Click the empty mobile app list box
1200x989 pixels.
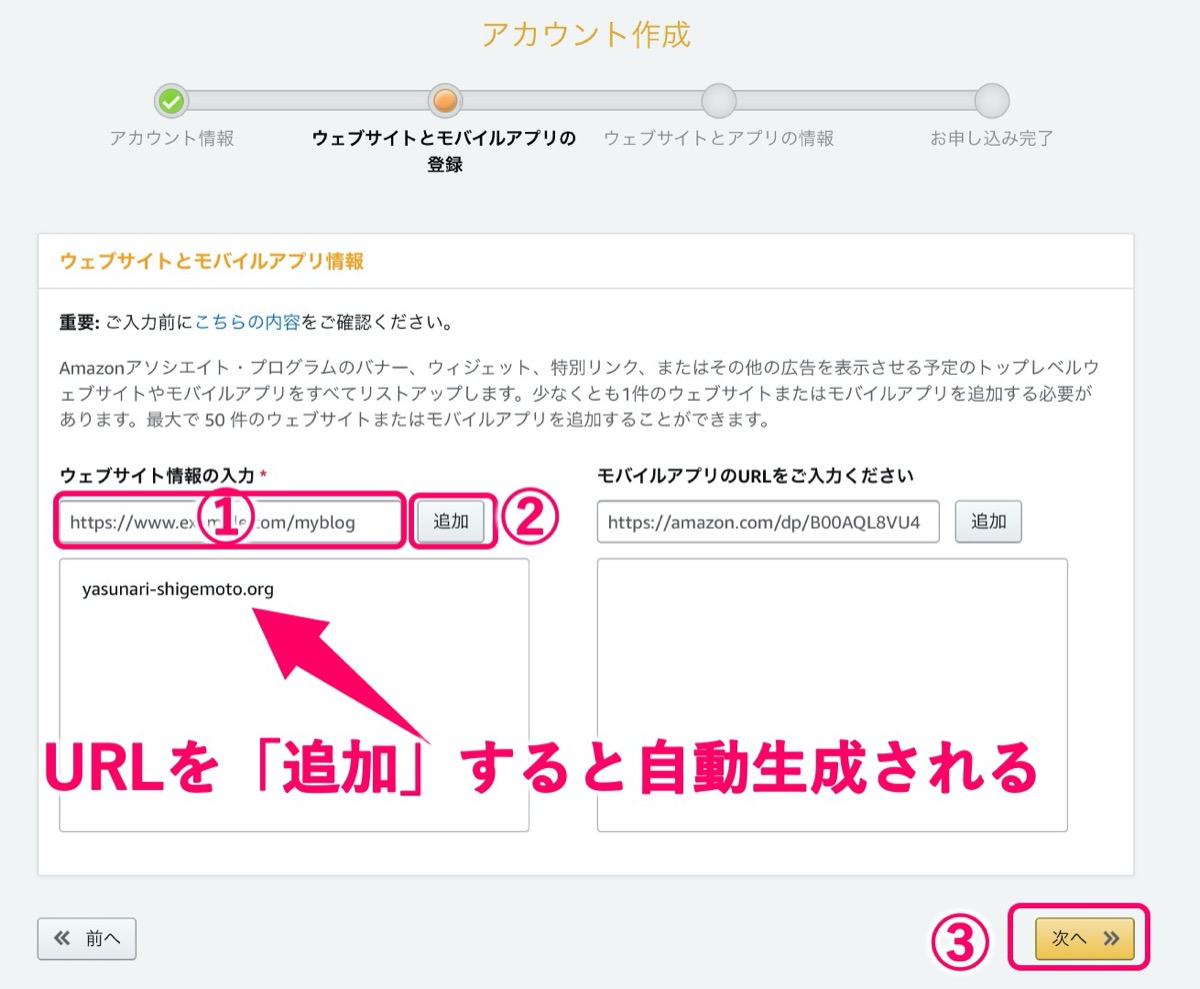coord(832,695)
